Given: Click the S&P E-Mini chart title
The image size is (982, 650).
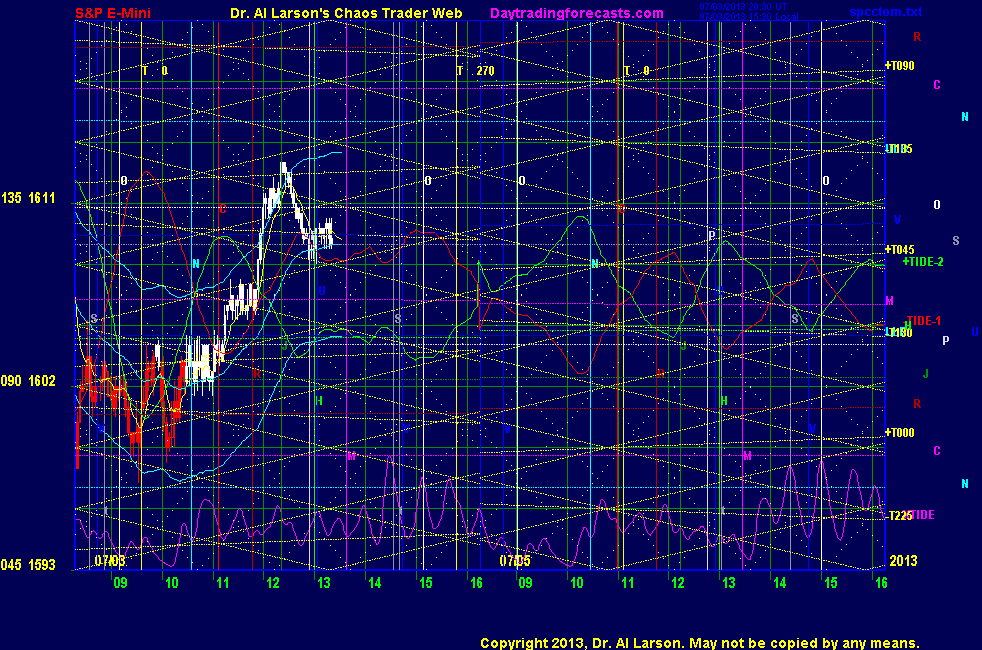Looking at the screenshot, I should click(113, 13).
